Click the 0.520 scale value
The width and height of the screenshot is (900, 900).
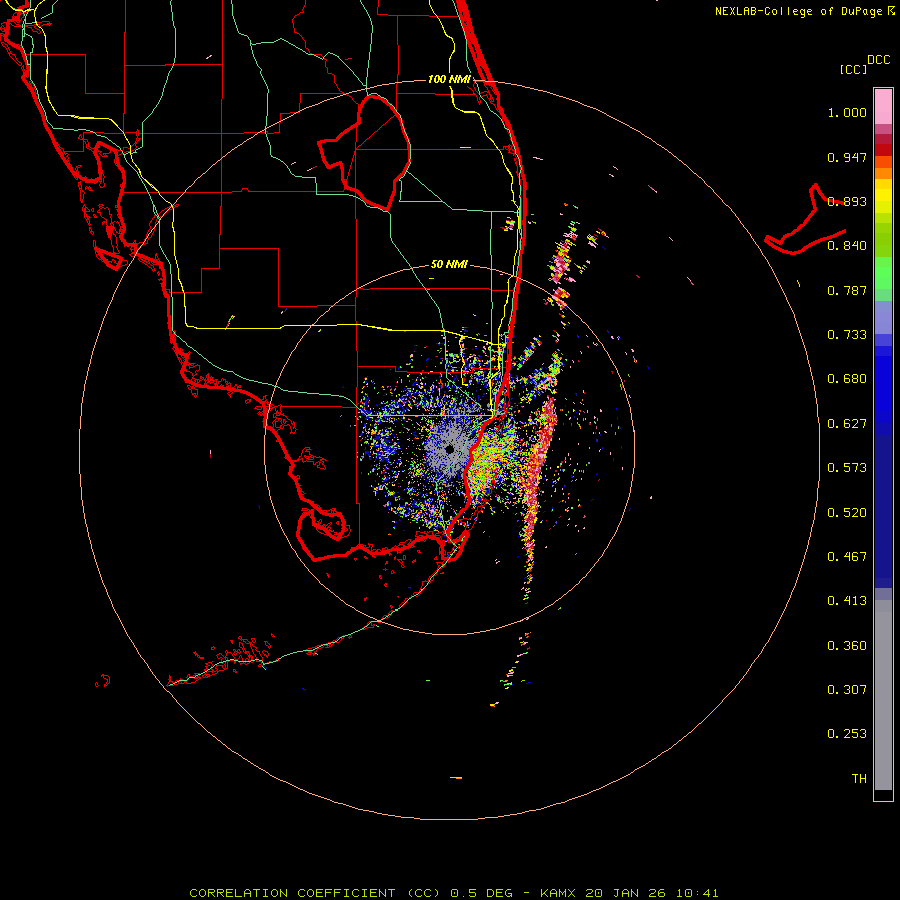tap(847, 513)
